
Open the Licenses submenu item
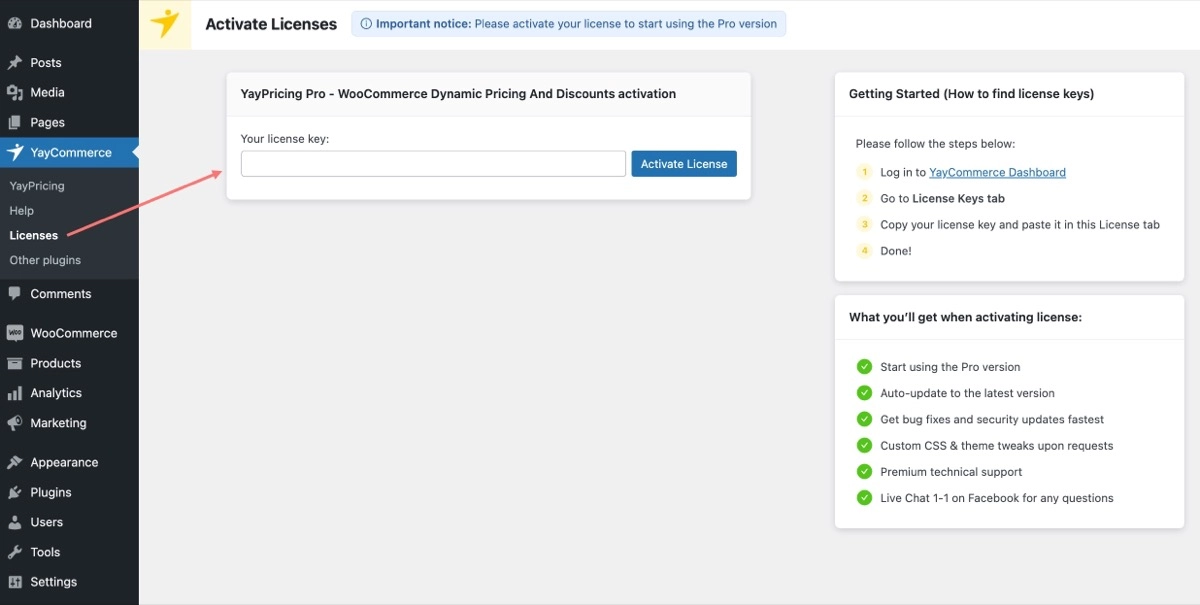pyautogui.click(x=34, y=236)
